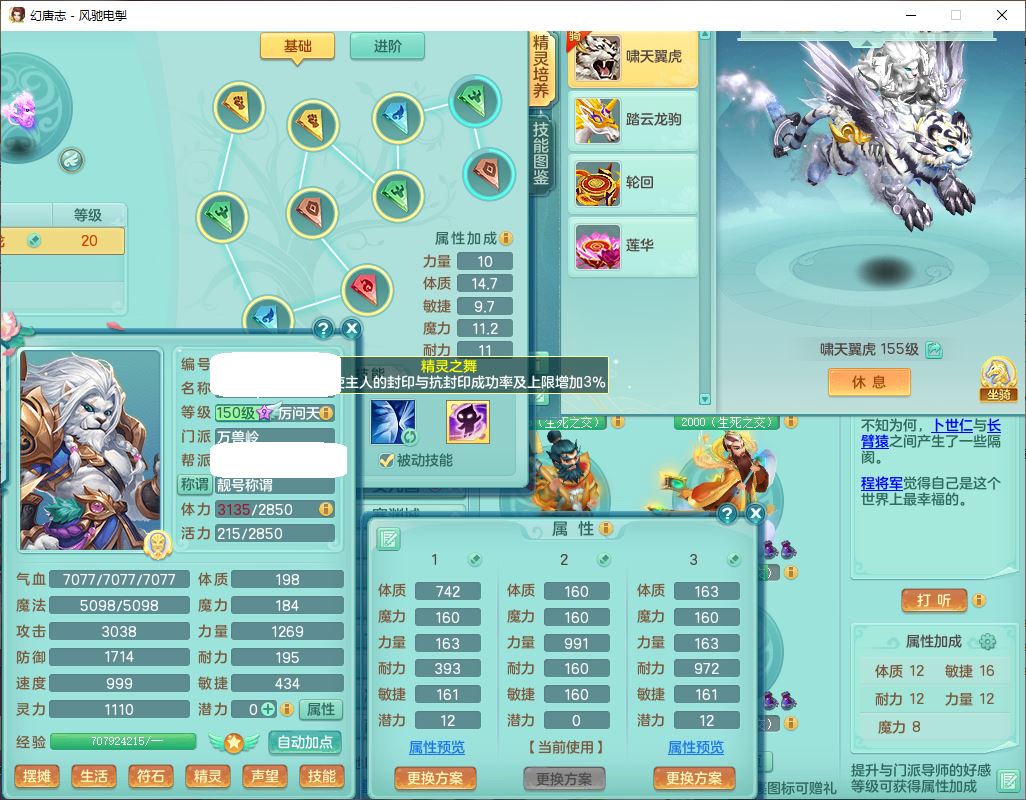Screen dimensions: 1026x800
Task: Click 属性预览 link under scheme 3
Action: coord(696,747)
